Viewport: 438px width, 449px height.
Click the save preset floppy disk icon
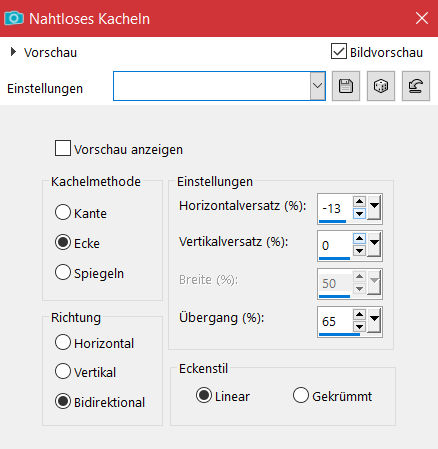(346, 86)
